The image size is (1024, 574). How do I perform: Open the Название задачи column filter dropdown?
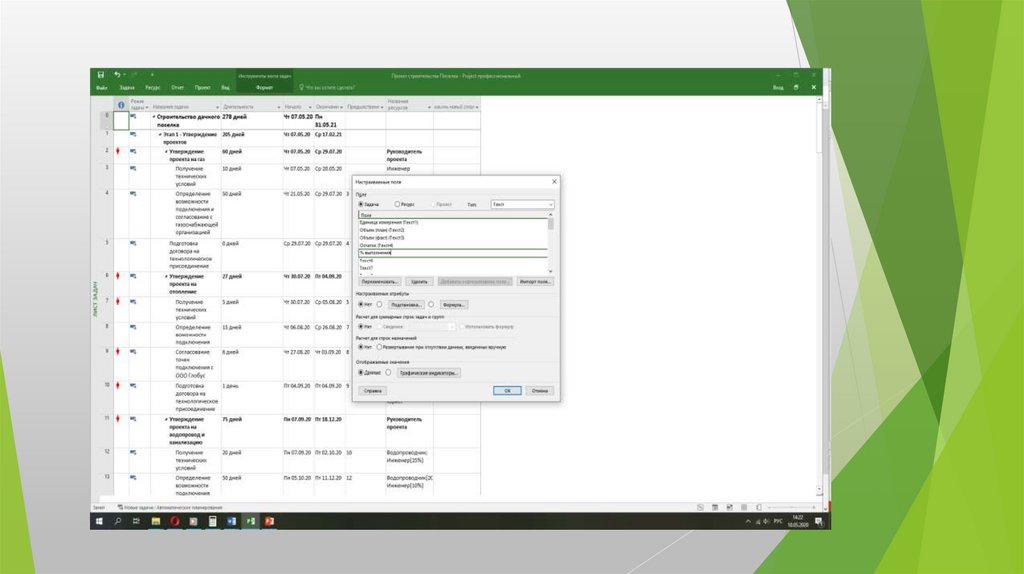(x=218, y=107)
